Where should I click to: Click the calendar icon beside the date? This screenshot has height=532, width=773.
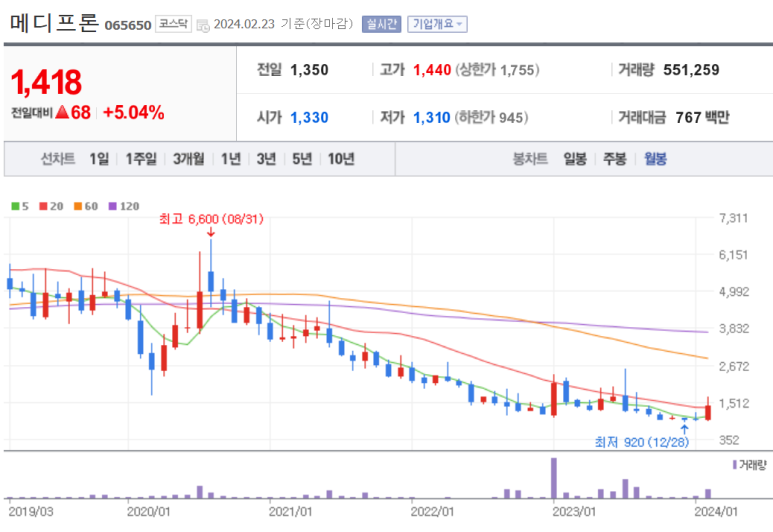point(203,25)
